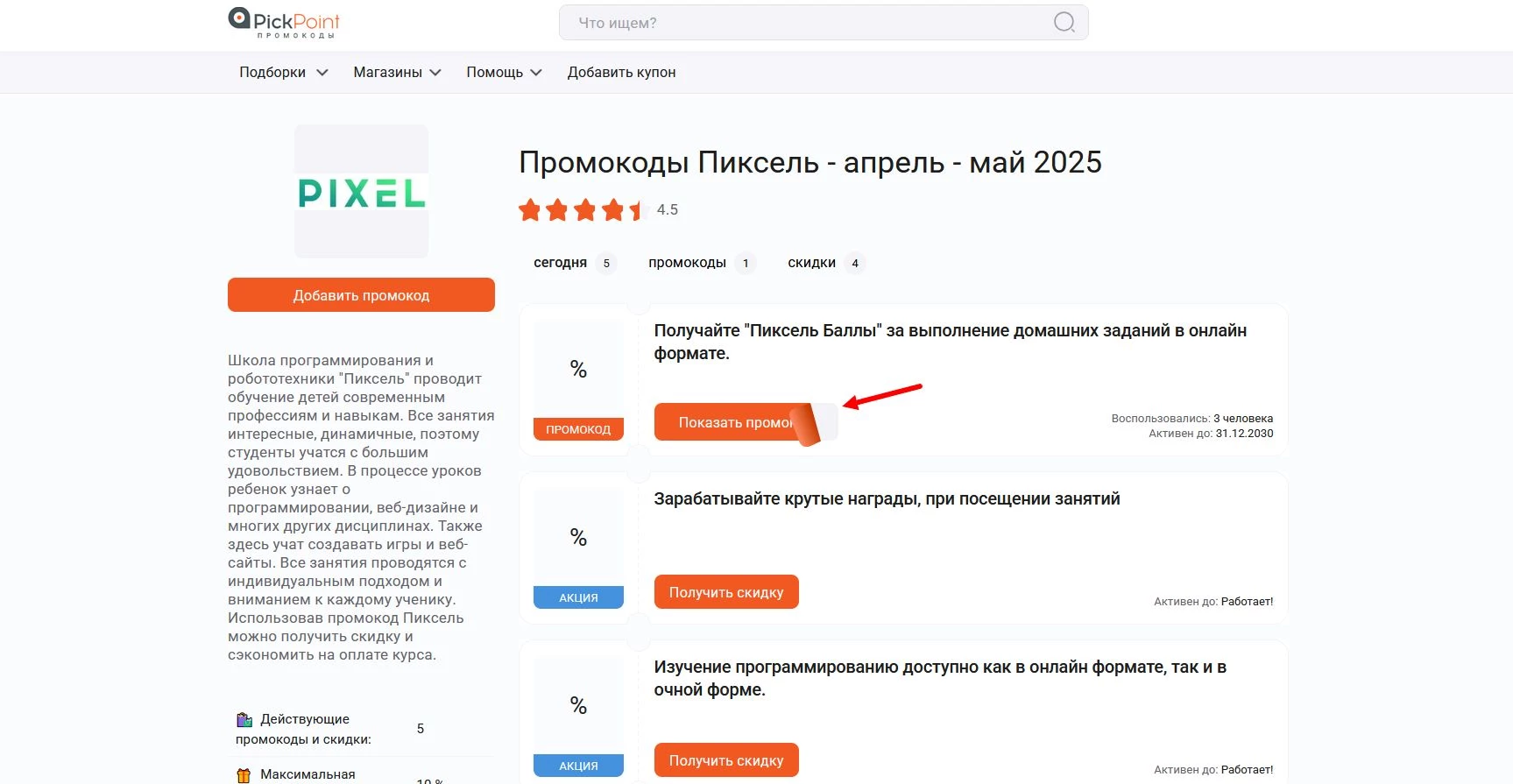
Task: Open 'Зарабатывайте крутые награды' offer title
Action: pos(887,499)
